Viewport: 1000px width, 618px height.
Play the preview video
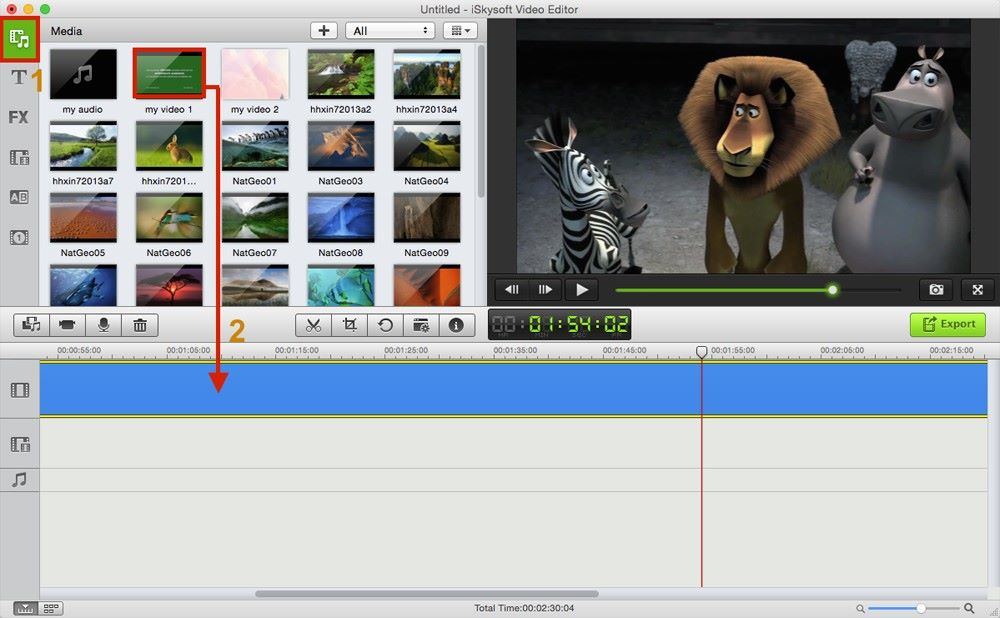(x=582, y=290)
